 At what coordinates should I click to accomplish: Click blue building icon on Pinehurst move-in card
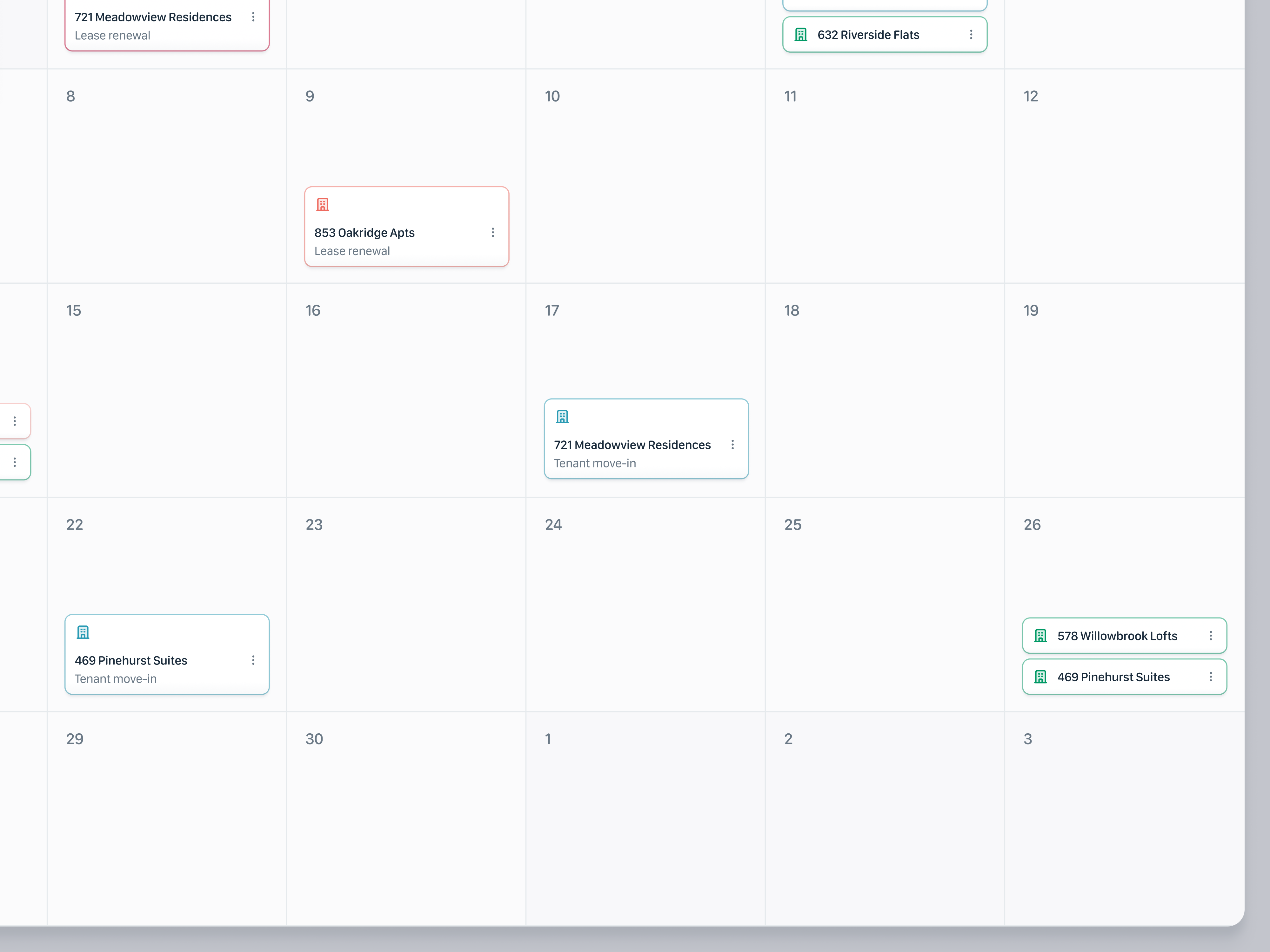click(x=83, y=632)
